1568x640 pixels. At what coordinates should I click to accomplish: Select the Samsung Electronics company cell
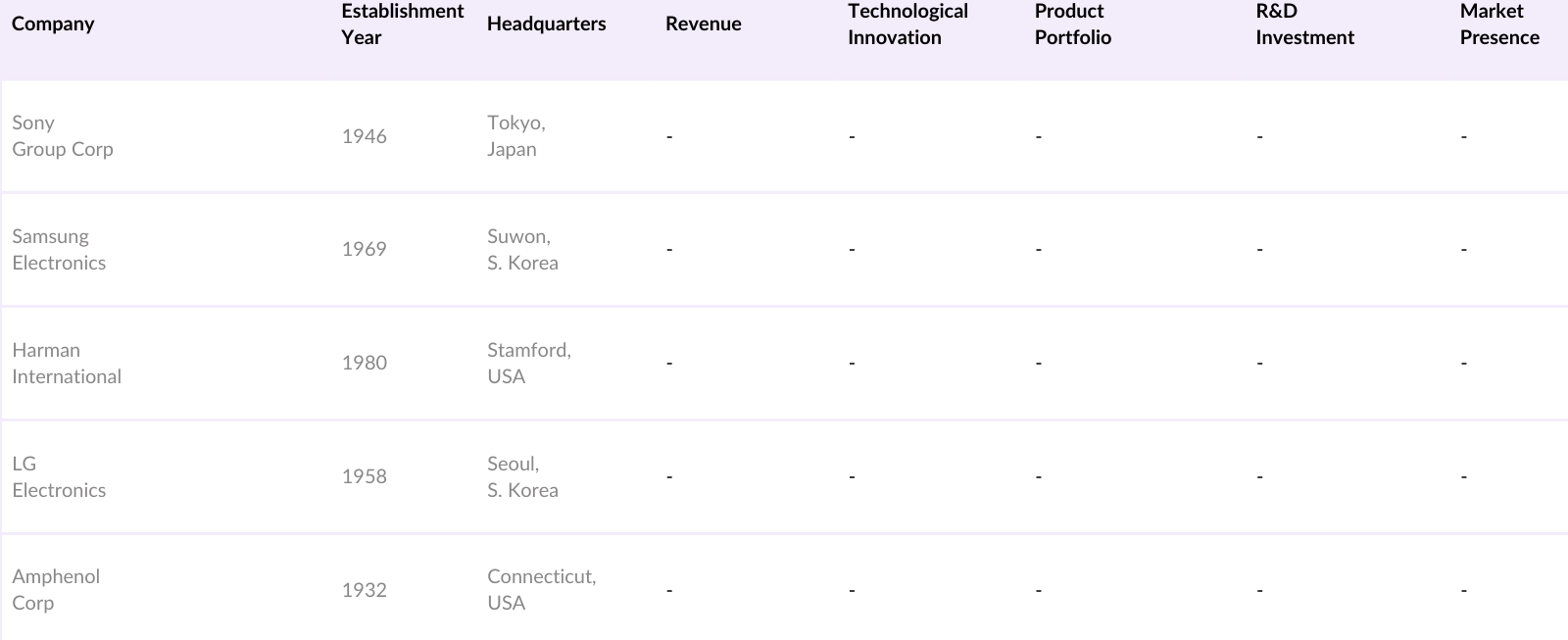click(59, 250)
